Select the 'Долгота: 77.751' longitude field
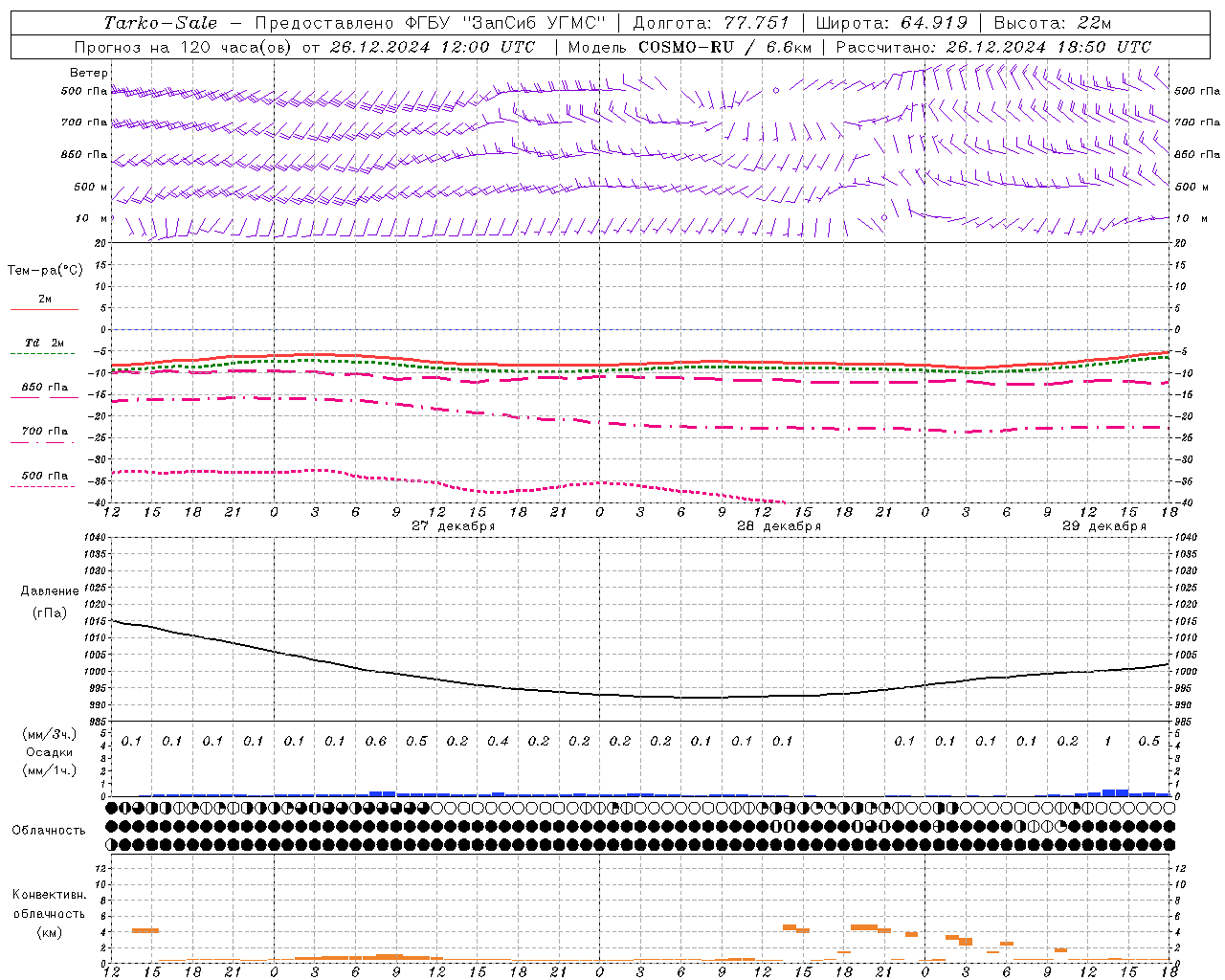 pos(711,23)
